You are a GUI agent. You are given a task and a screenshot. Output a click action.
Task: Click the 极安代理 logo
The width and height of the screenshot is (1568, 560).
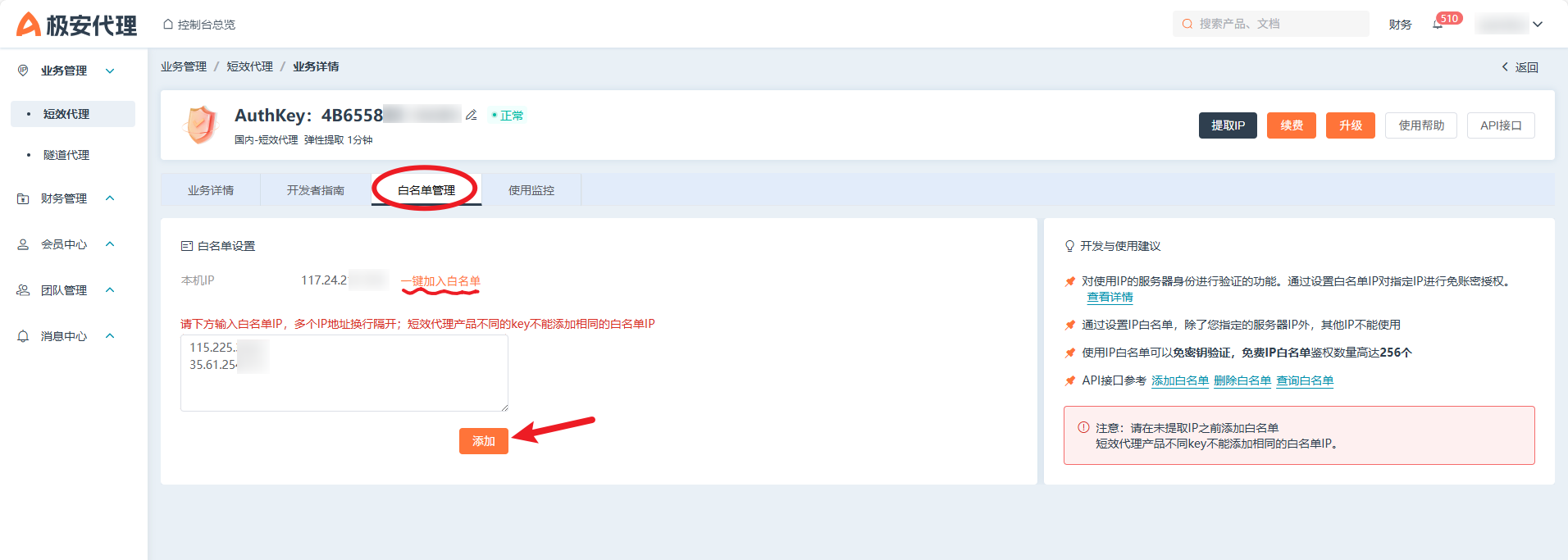pos(77,25)
